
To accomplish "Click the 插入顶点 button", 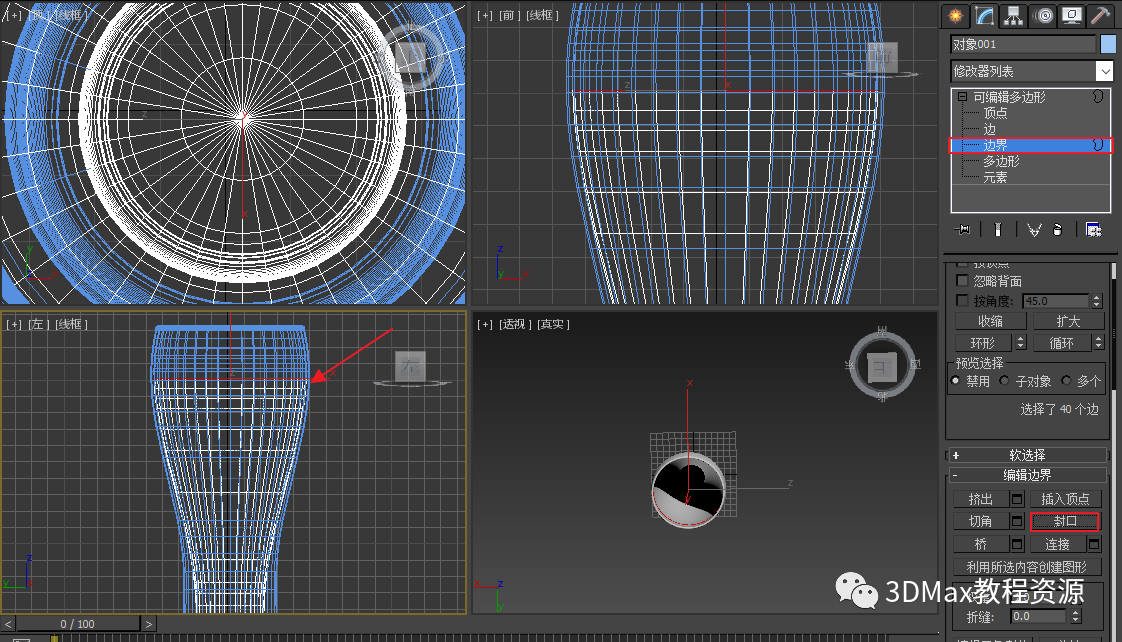I will (1065, 499).
